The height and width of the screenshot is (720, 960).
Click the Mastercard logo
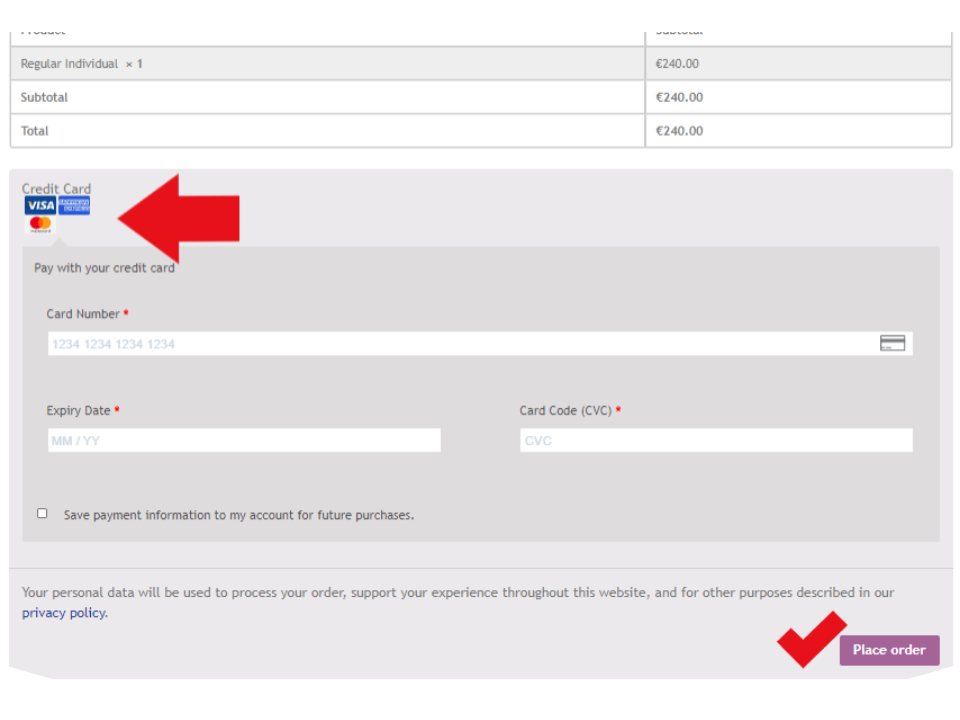tap(40, 224)
